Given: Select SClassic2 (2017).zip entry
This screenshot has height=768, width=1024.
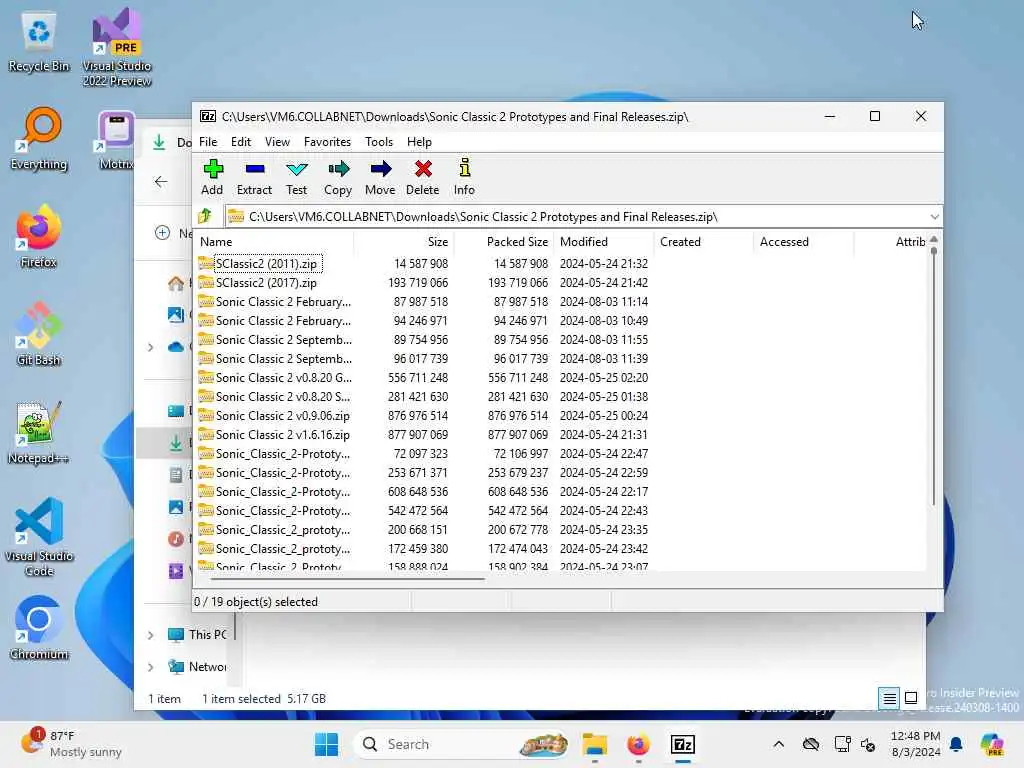Looking at the screenshot, I should pyautogui.click(x=266, y=283).
